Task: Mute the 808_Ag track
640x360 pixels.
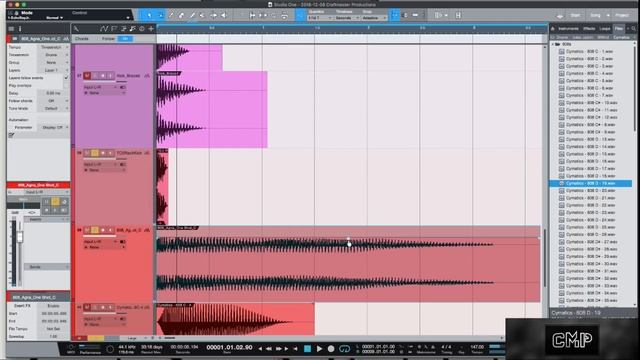Action: point(87,230)
